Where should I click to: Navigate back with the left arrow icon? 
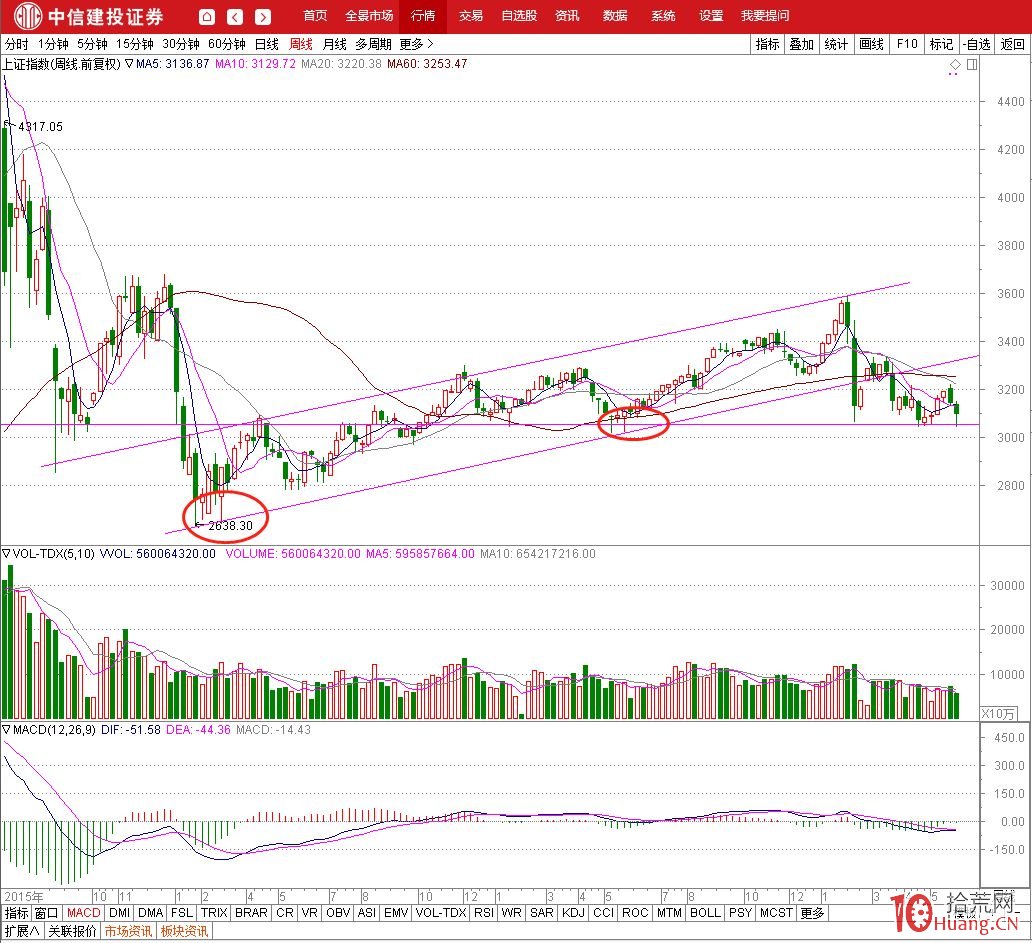[235, 16]
